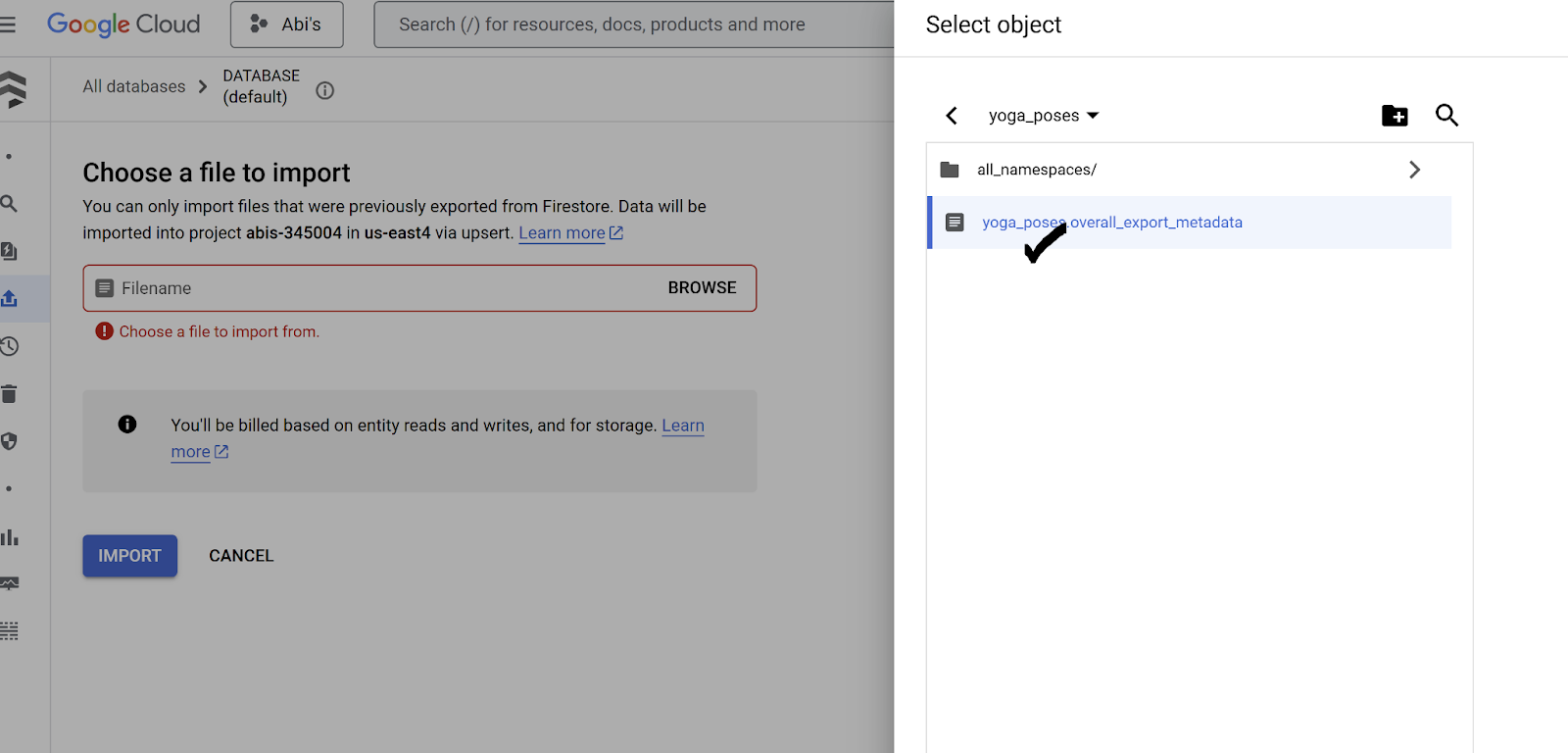Search objects with magnifier in Select object panel

point(1446,116)
